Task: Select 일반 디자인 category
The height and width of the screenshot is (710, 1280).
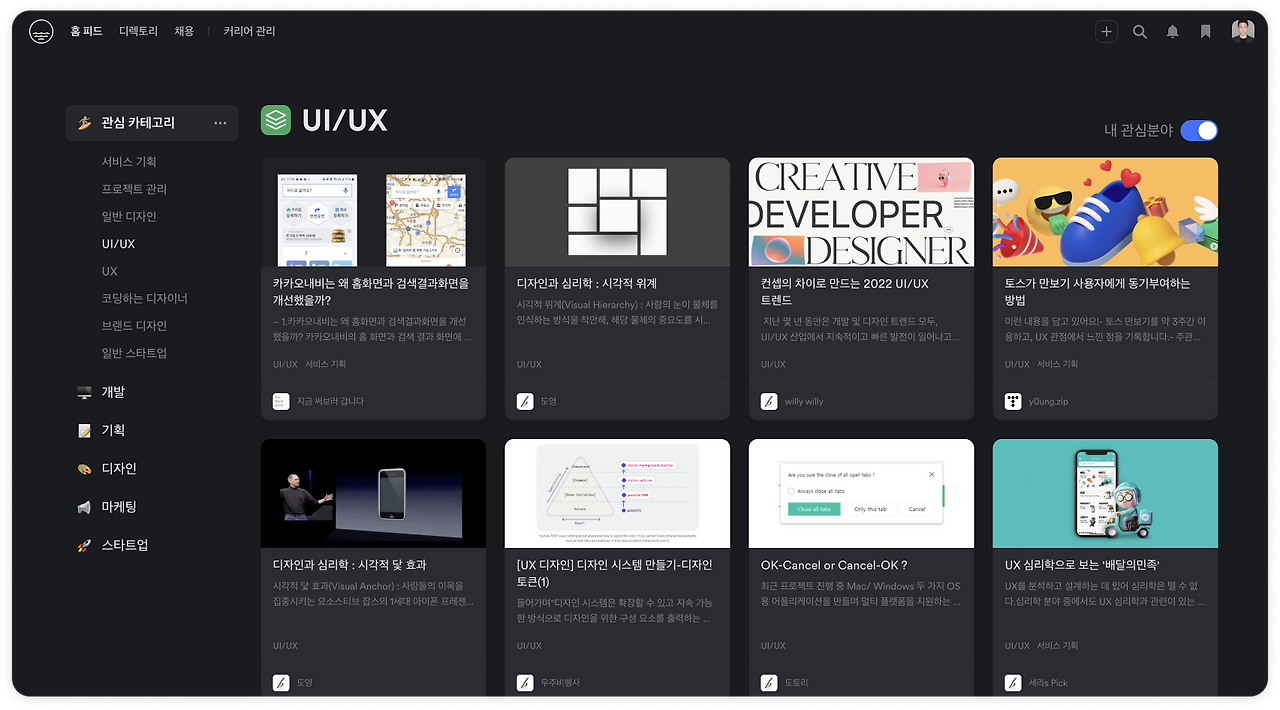Action: click(129, 217)
